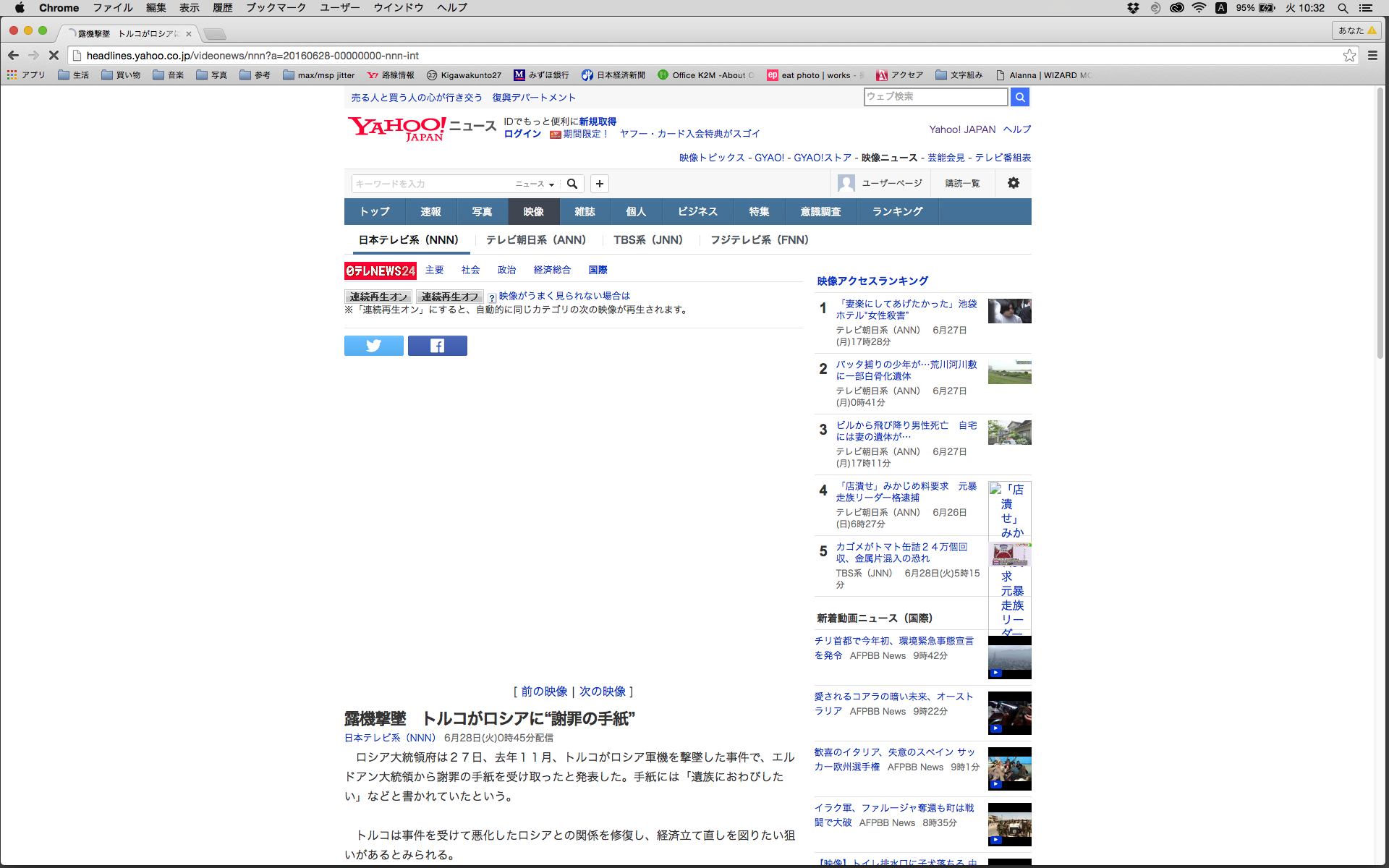Turn off continuous playback with 連続再生オフ
Viewport: 1389px width, 868px height.
click(x=449, y=297)
